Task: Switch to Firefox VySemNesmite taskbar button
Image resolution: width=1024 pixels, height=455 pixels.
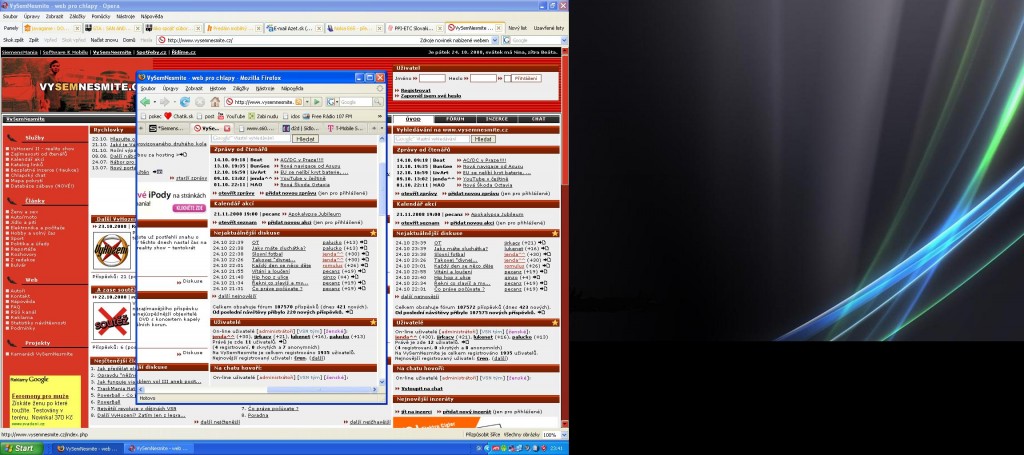Action: [x=86, y=448]
